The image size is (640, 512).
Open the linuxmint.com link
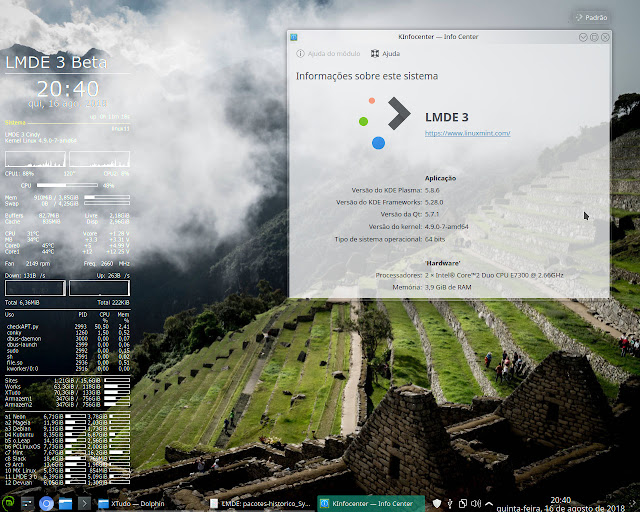[467, 133]
